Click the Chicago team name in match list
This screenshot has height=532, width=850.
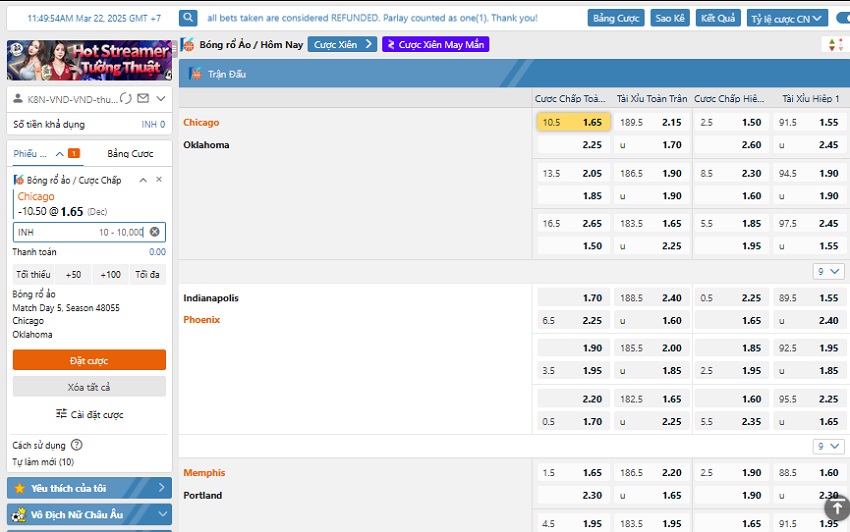coord(201,123)
